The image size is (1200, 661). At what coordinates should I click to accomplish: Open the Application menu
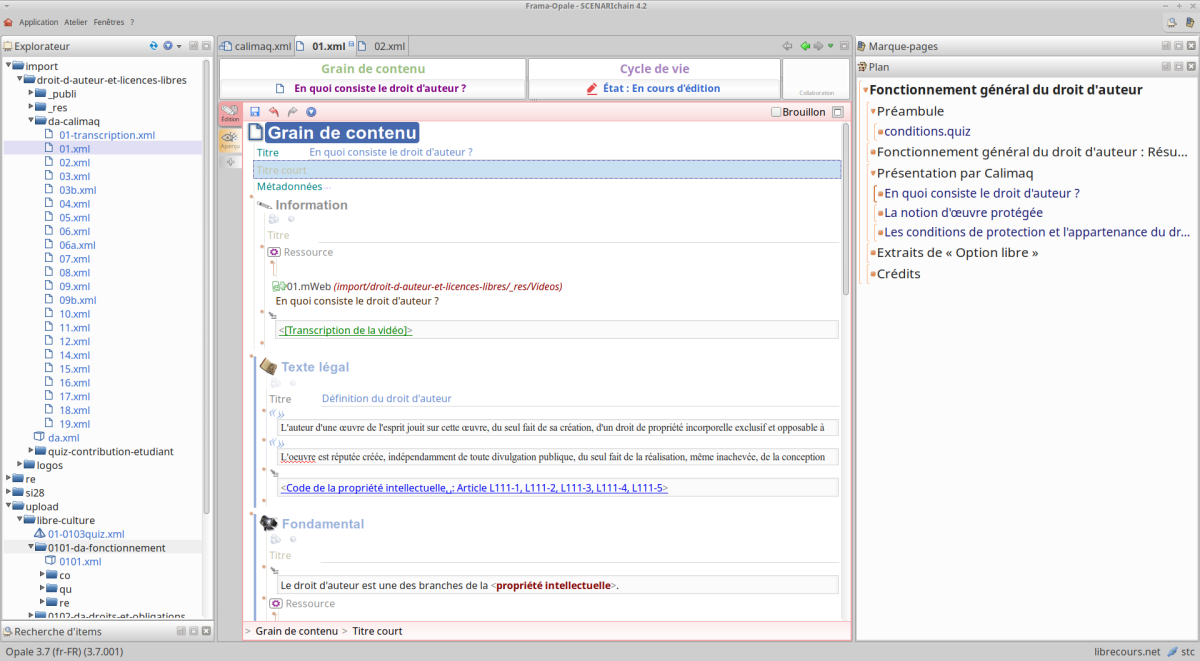pos(39,22)
